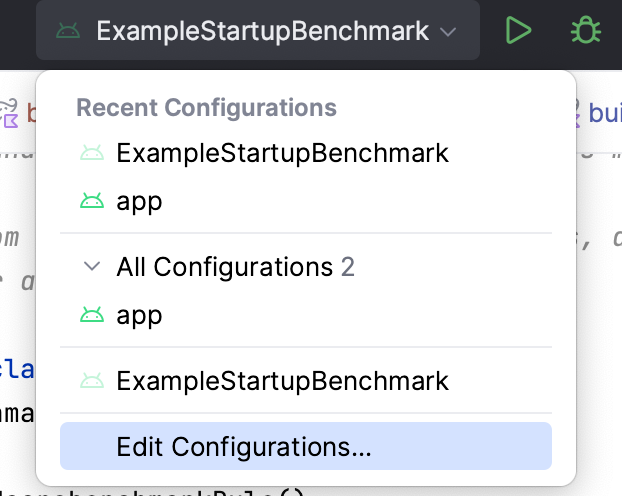The height and width of the screenshot is (496, 622).
Task: Collapse the All Configurations chevron
Action: point(92,267)
